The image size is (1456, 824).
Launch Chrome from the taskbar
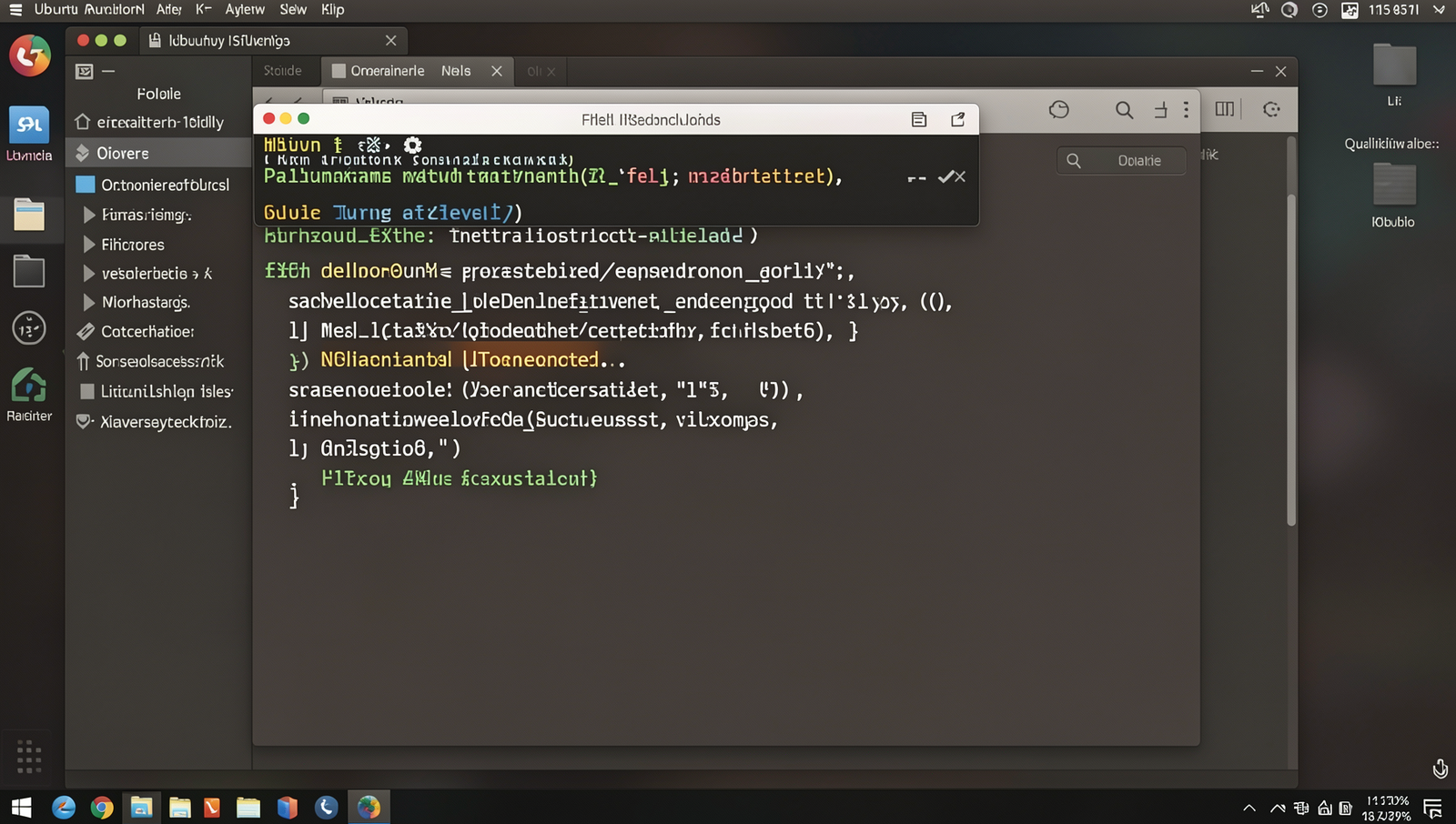(102, 807)
